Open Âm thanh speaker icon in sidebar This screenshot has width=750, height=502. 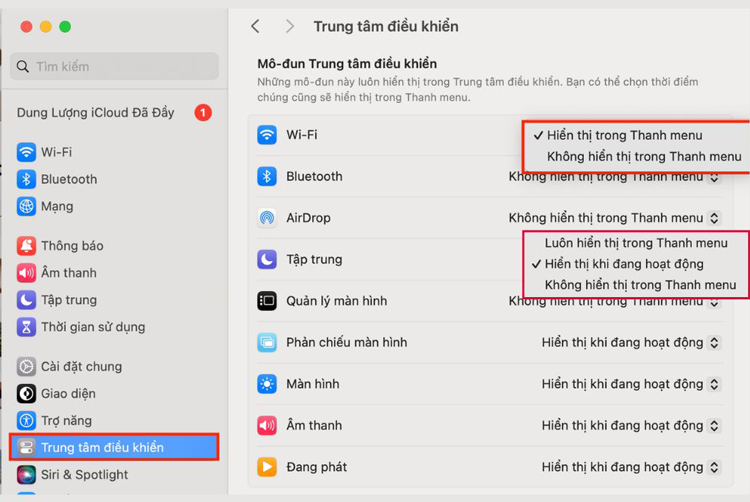point(26,273)
